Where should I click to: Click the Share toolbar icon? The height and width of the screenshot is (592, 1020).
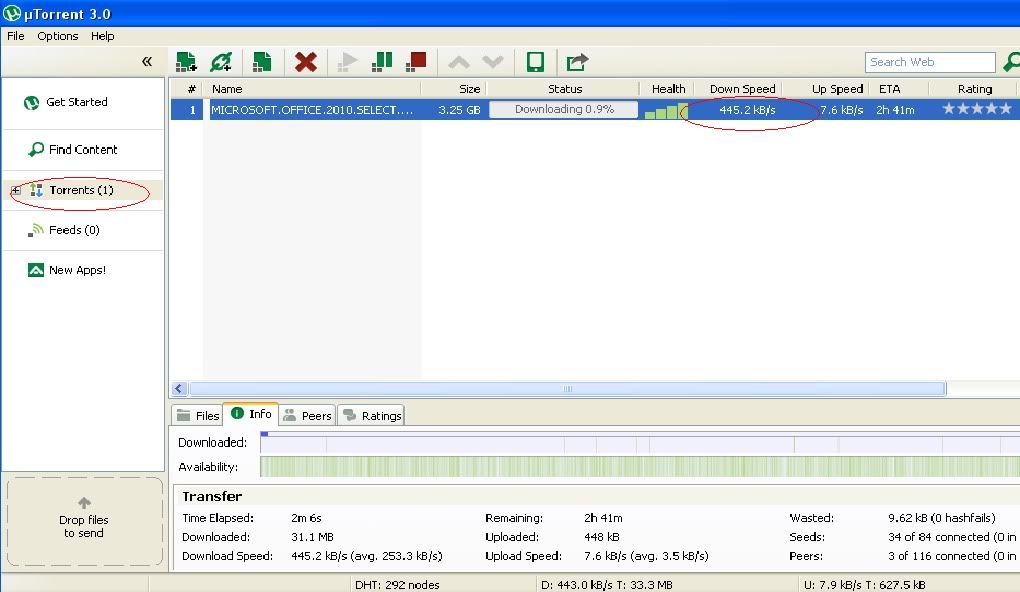coord(577,62)
